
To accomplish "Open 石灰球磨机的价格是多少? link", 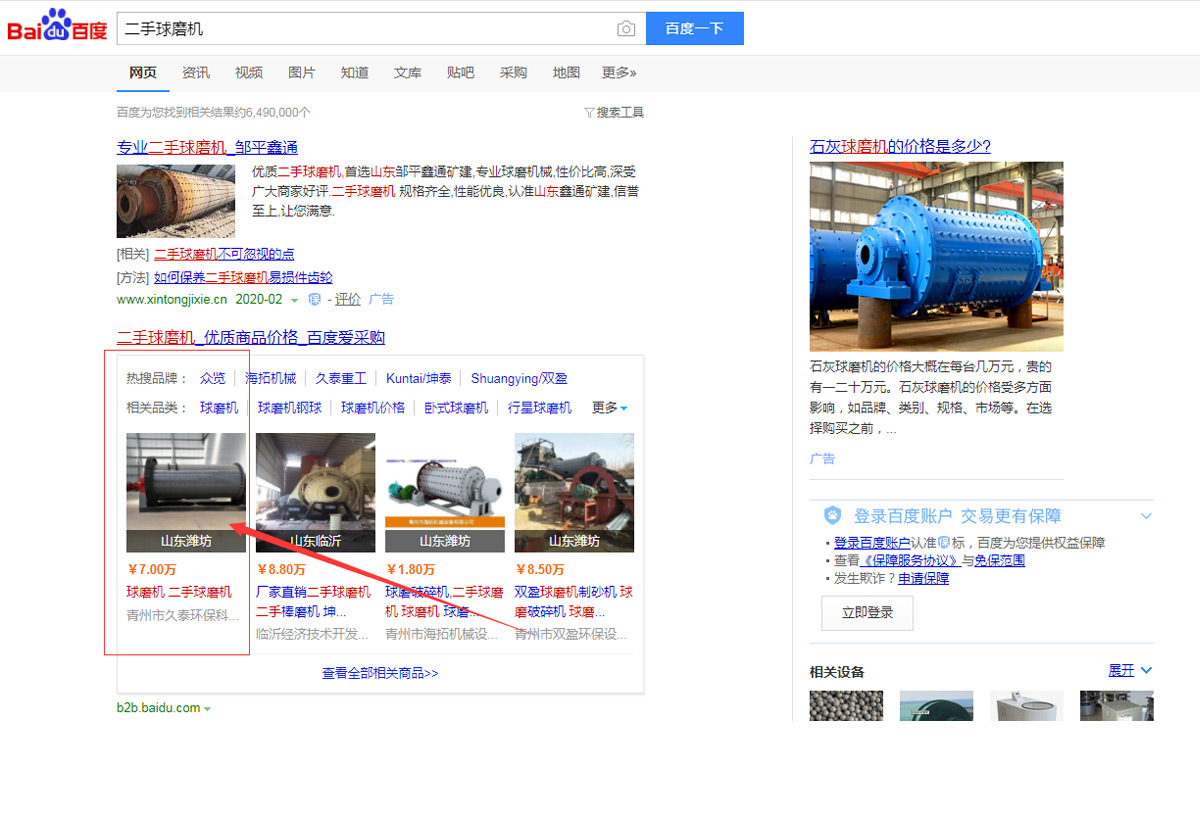I will click(x=900, y=148).
